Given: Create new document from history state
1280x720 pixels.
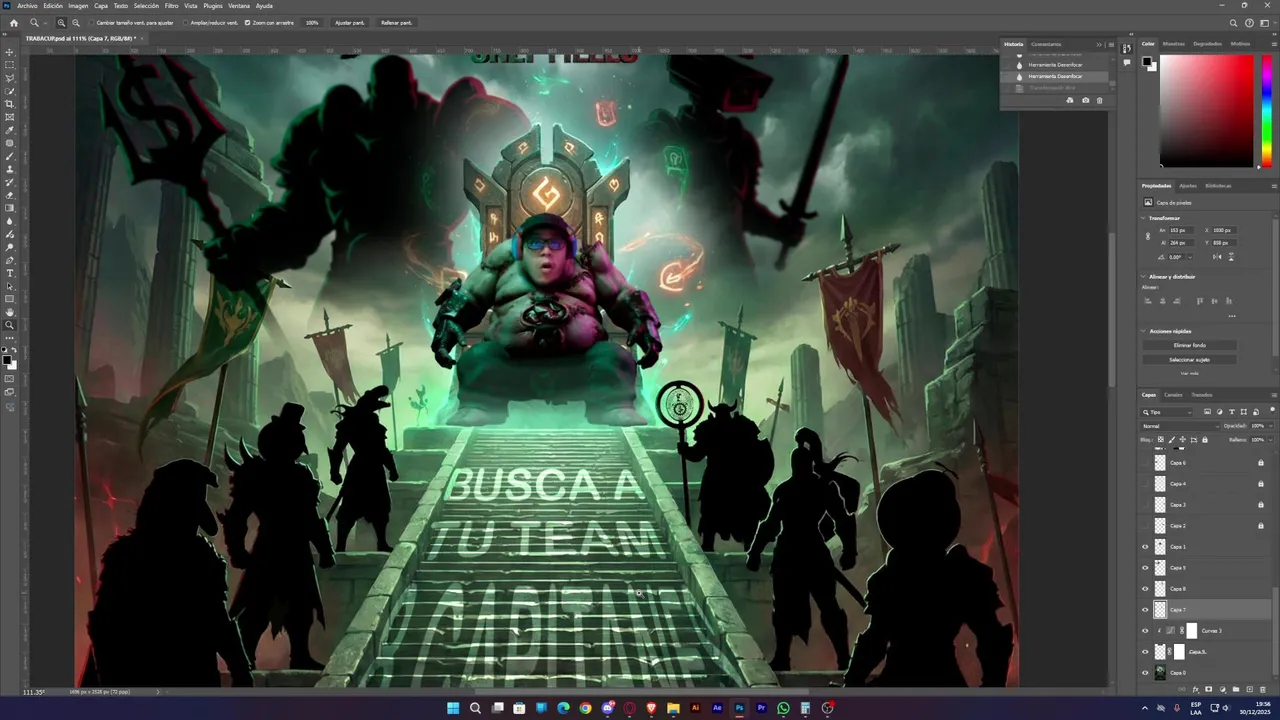Looking at the screenshot, I should pyautogui.click(x=1070, y=100).
